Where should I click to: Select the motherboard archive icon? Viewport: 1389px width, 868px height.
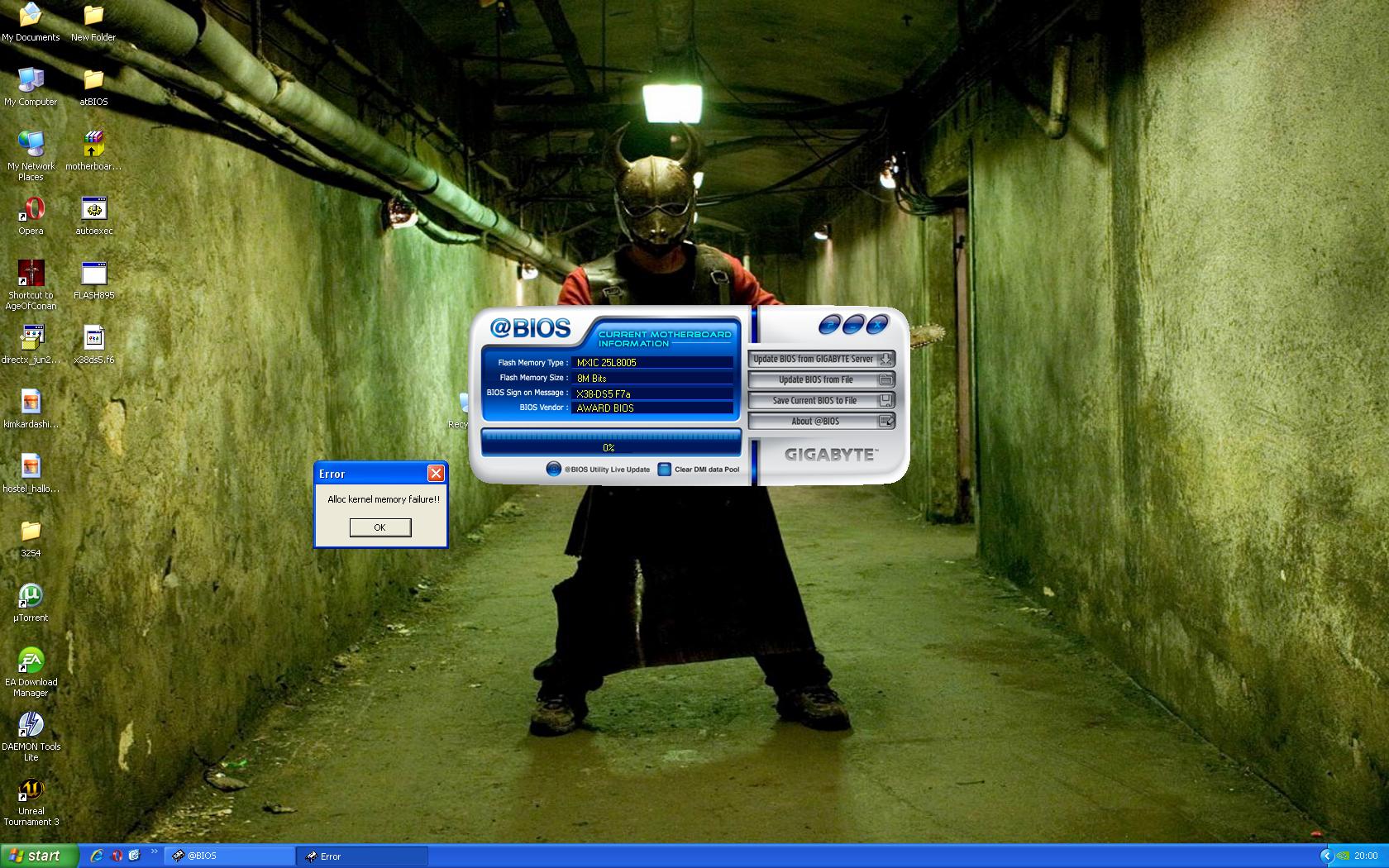(93, 151)
